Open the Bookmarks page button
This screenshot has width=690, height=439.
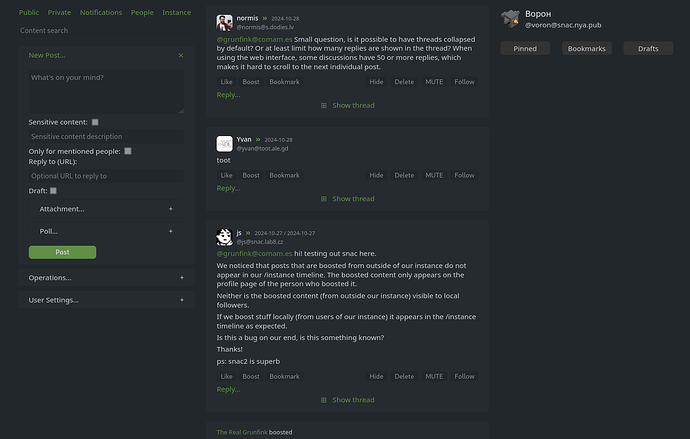click(586, 48)
